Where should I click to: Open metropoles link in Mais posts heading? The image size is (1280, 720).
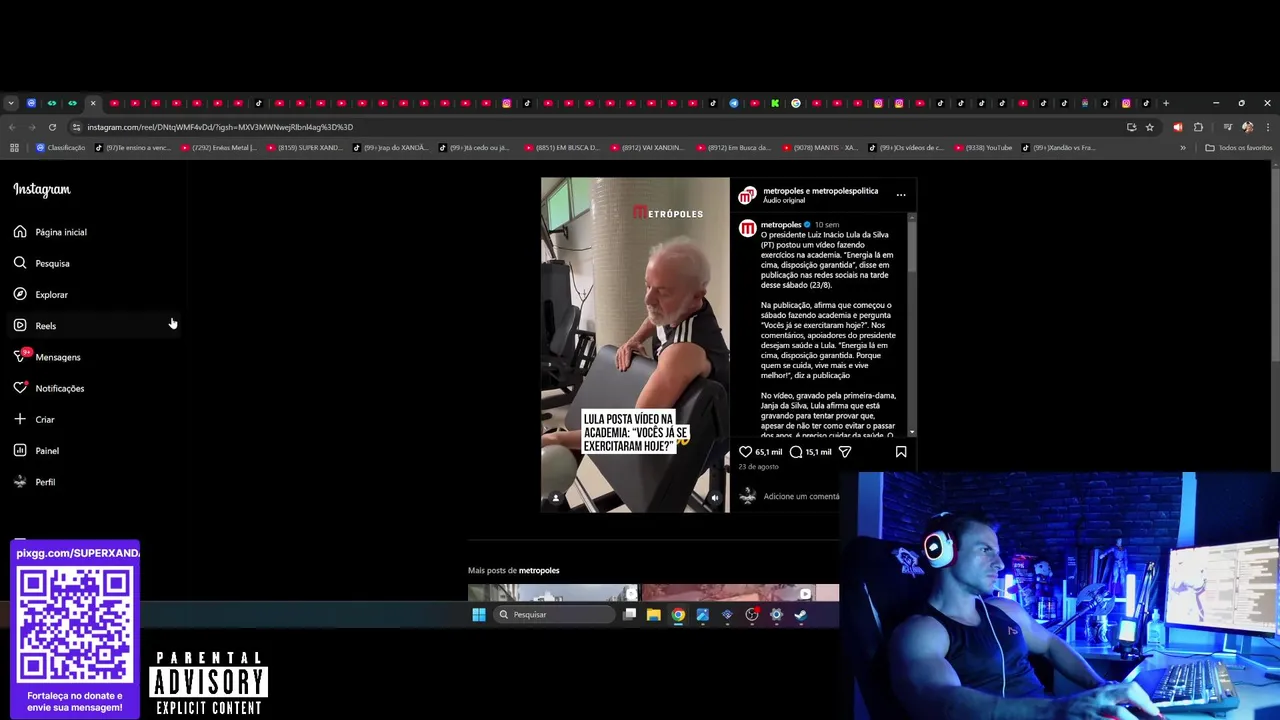539,570
